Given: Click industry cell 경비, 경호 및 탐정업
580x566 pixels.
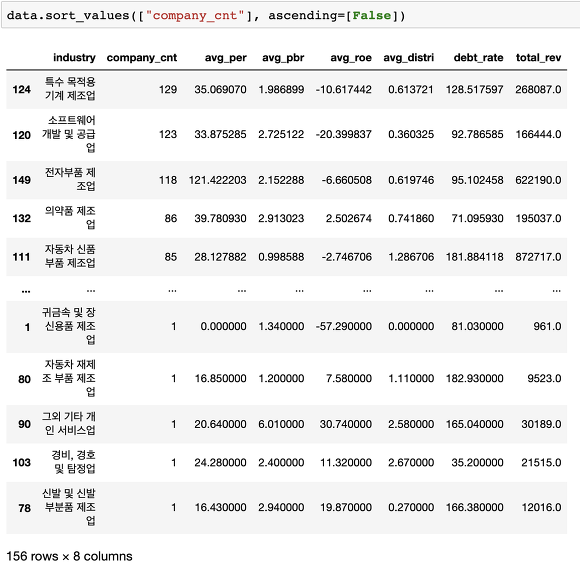Looking at the screenshot, I should pyautogui.click(x=73, y=462).
